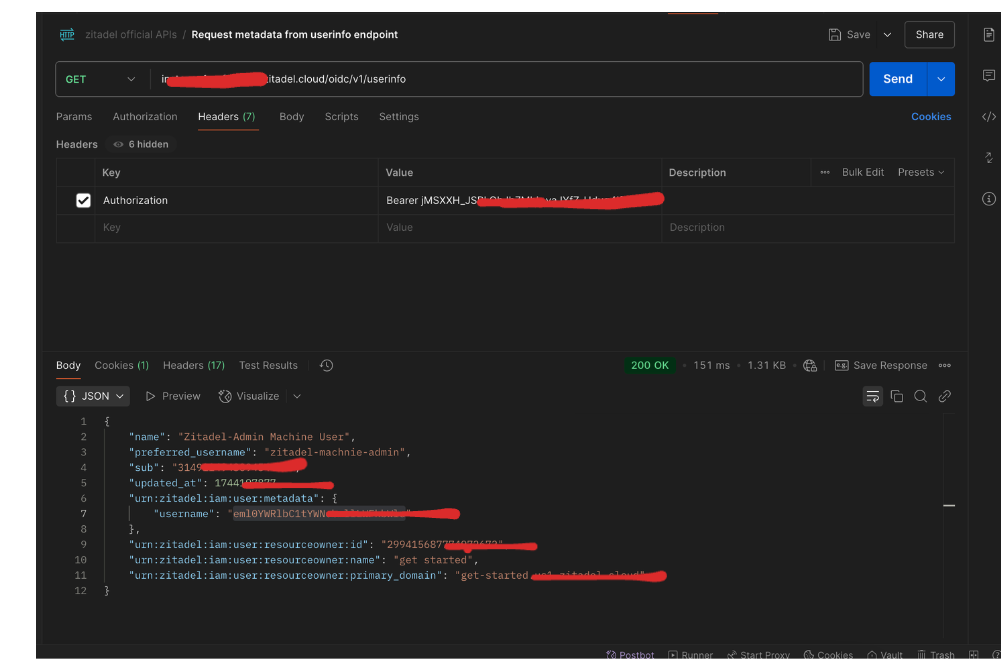Uncheck the Authorization header checkbox

83,200
